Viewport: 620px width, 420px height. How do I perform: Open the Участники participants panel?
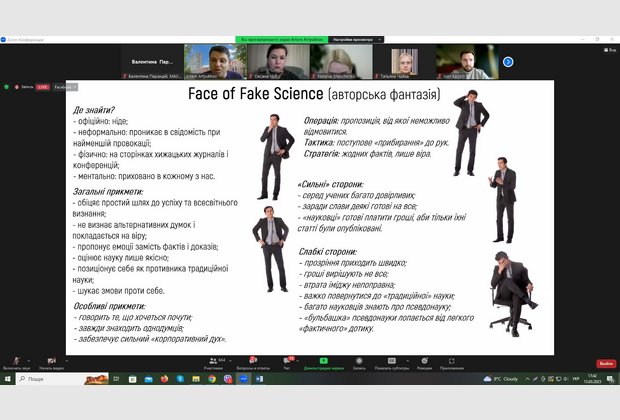click(x=214, y=363)
